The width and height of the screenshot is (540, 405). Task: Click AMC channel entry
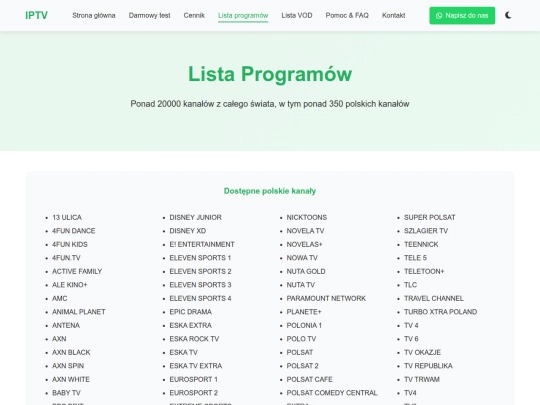point(60,298)
